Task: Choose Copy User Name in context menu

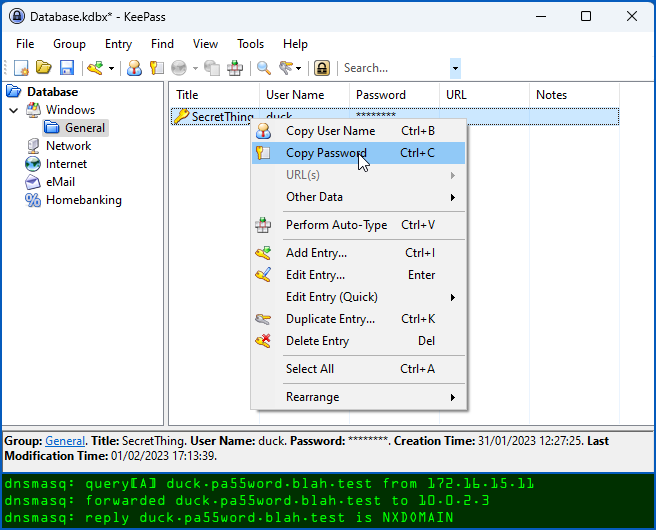Action: (359, 131)
